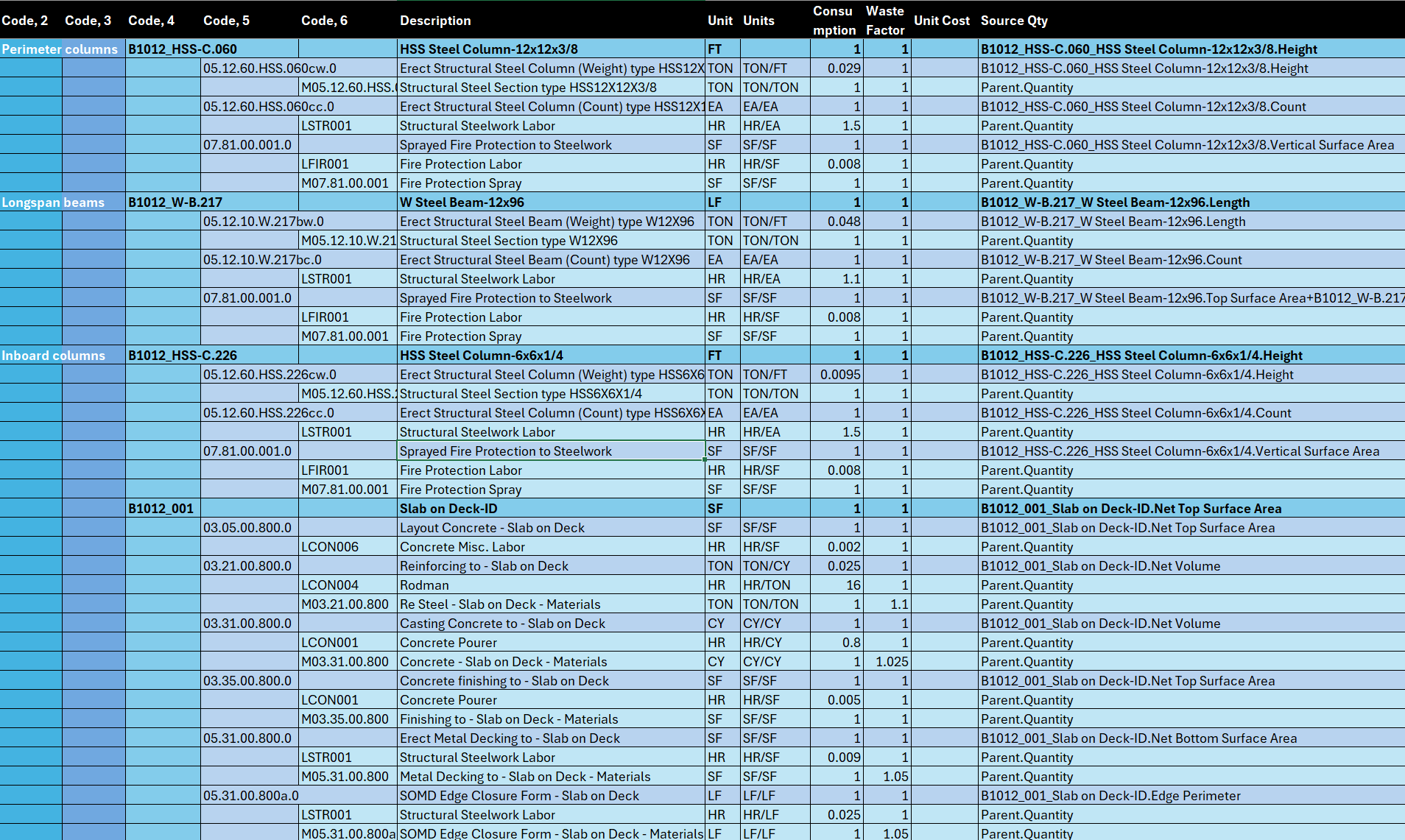Select waste factor 1.1 for Re Steel
Screen dimensions: 1405x840
click(887, 604)
